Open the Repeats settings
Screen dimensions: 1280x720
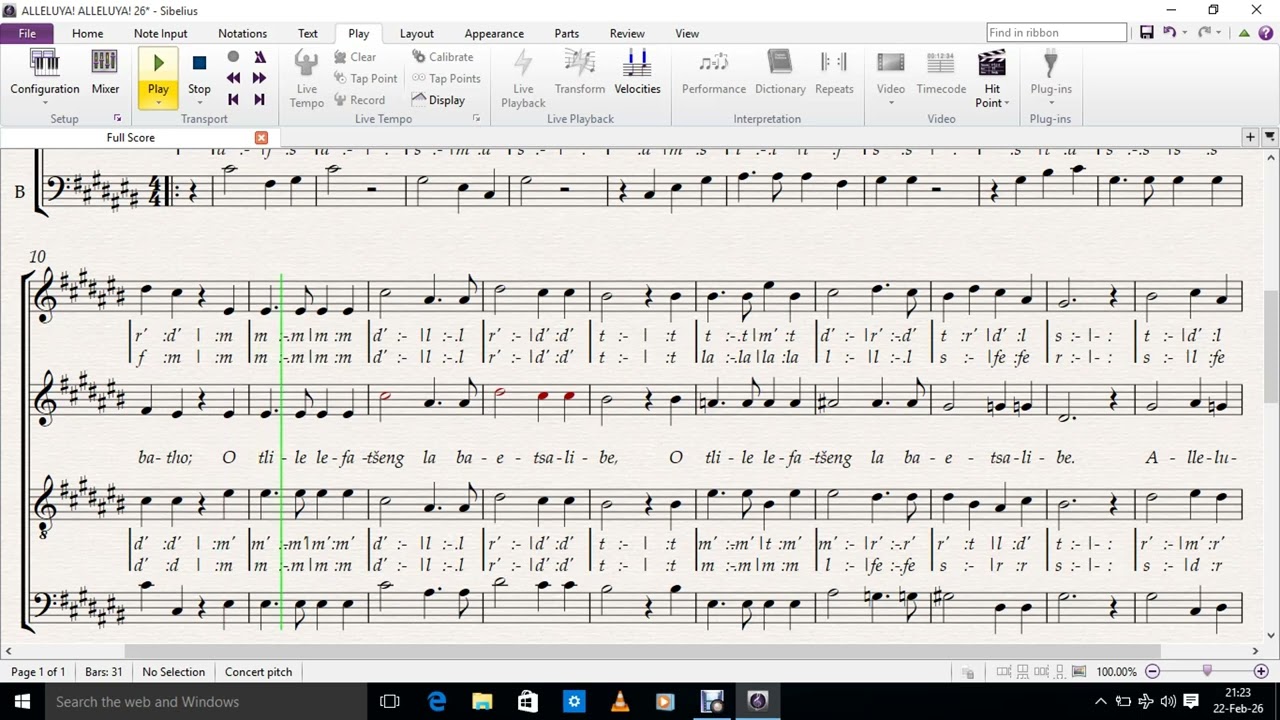(834, 73)
